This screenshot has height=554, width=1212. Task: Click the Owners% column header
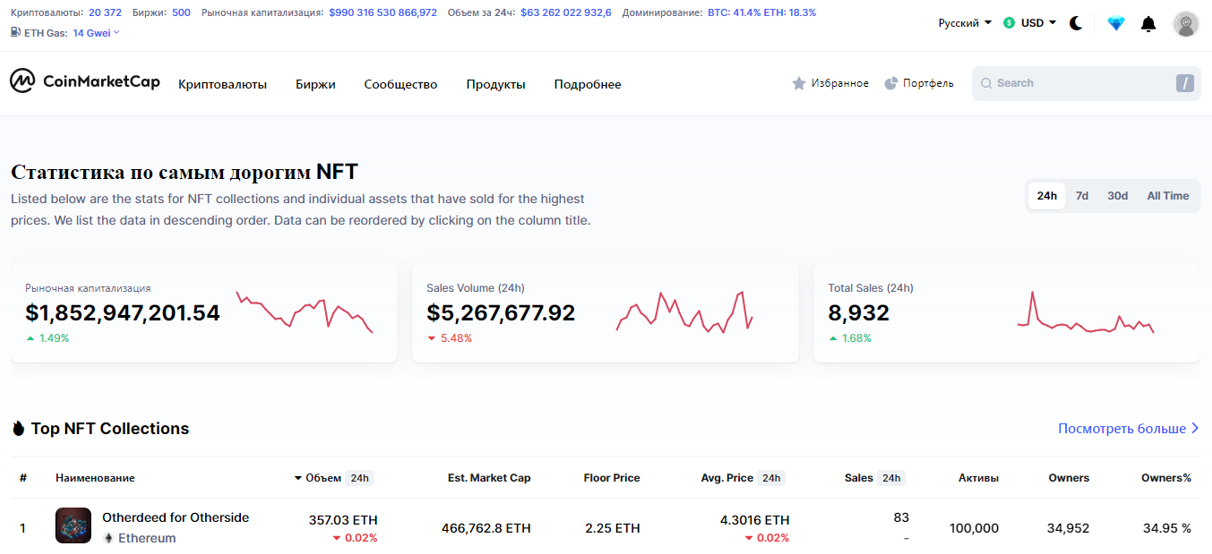click(x=1166, y=478)
